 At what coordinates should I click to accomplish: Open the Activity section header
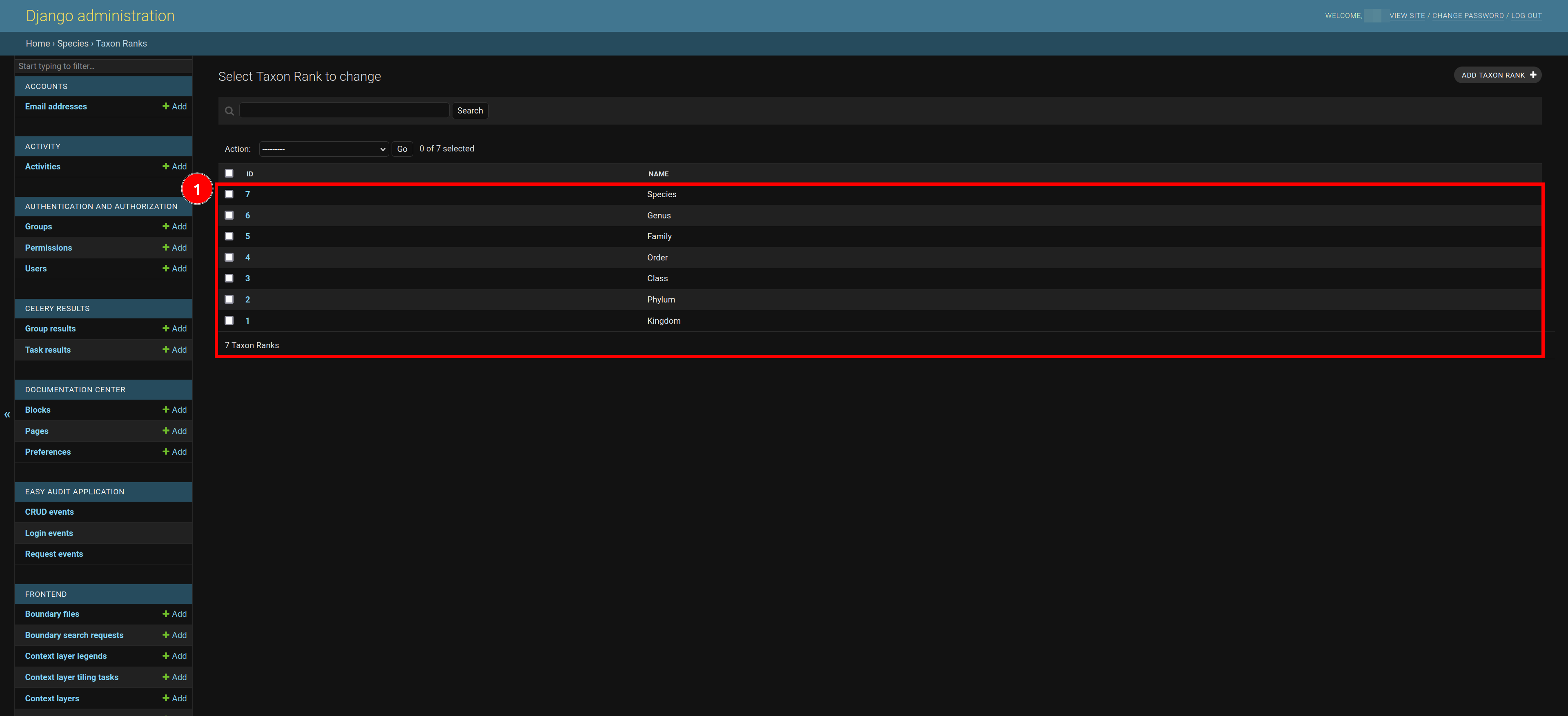click(x=42, y=147)
